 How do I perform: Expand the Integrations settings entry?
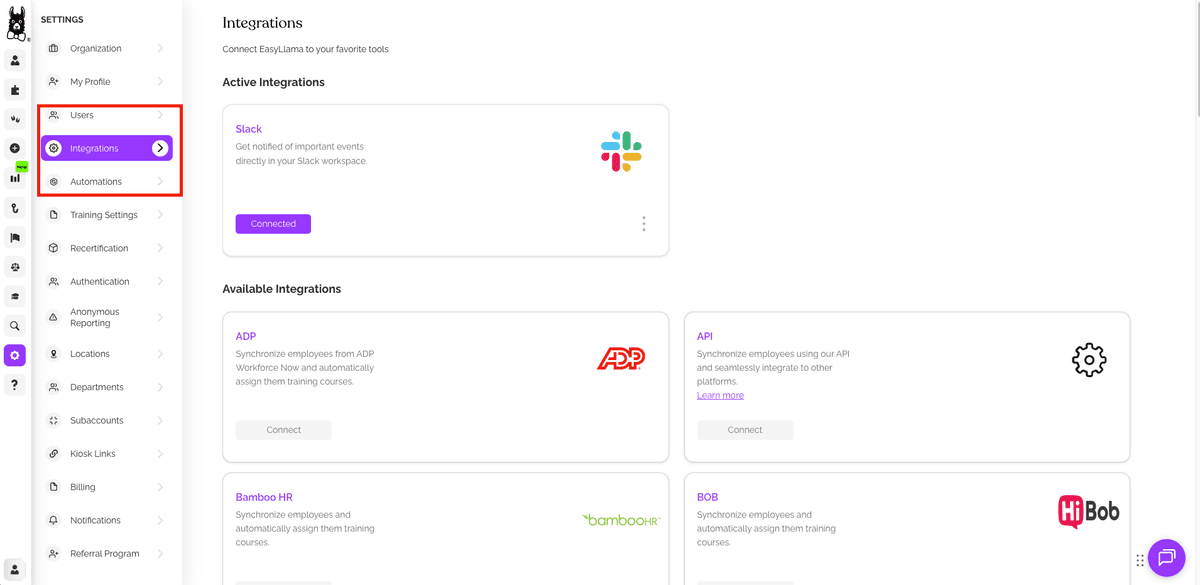click(x=106, y=147)
